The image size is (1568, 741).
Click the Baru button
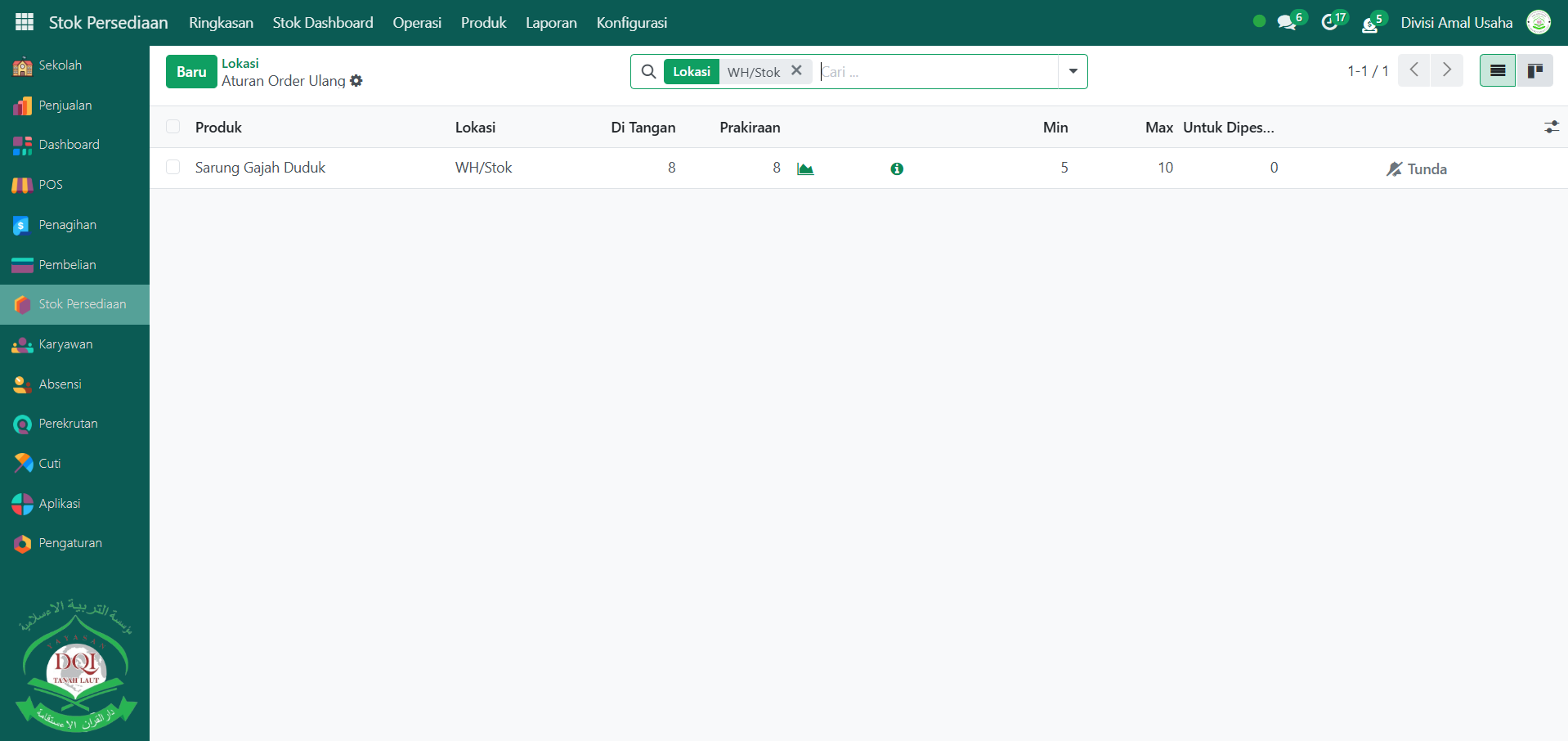tap(191, 72)
